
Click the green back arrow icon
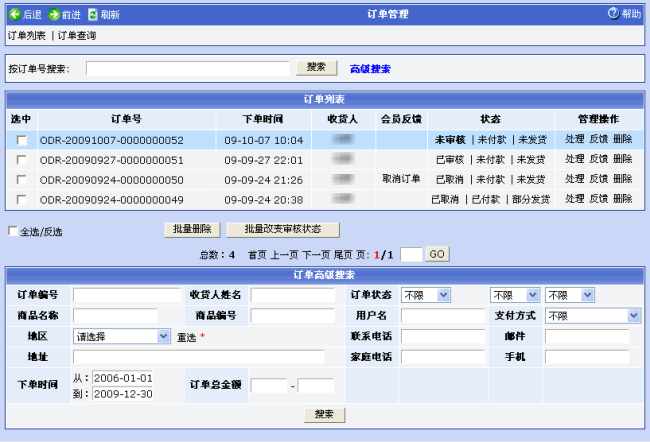coord(15,14)
